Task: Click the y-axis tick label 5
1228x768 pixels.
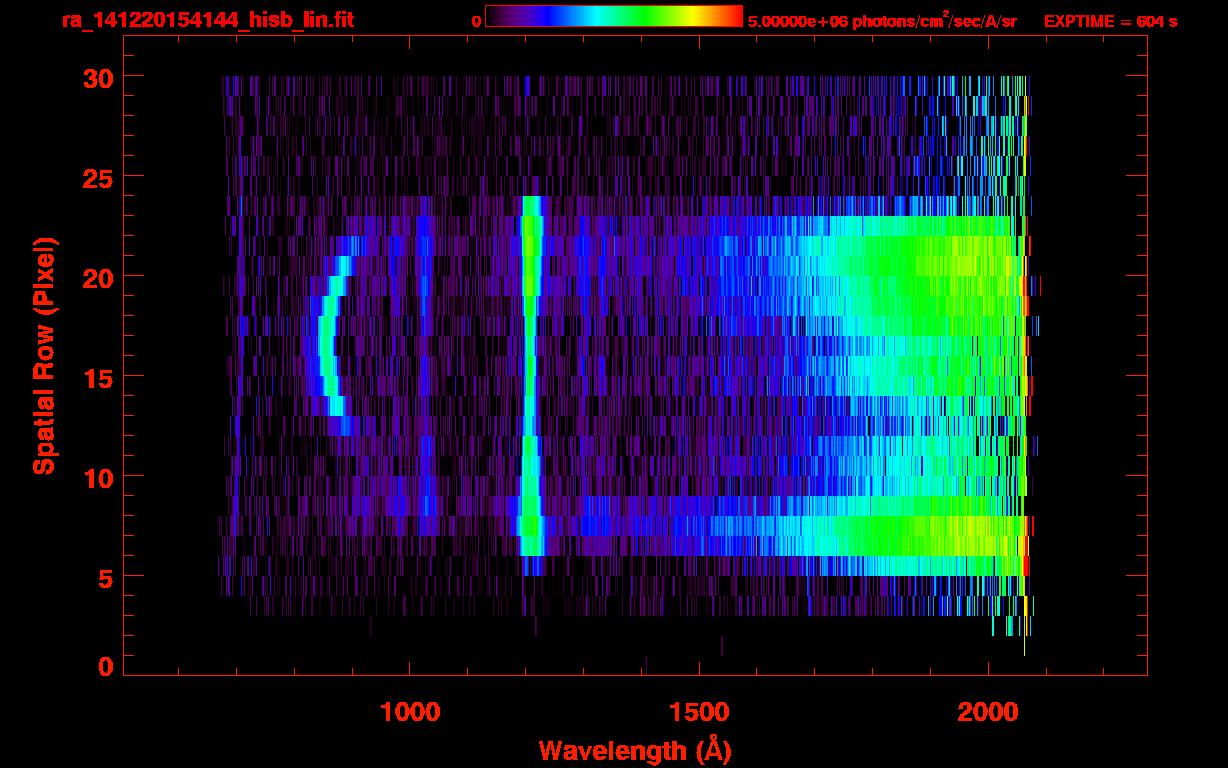Action: pos(105,577)
